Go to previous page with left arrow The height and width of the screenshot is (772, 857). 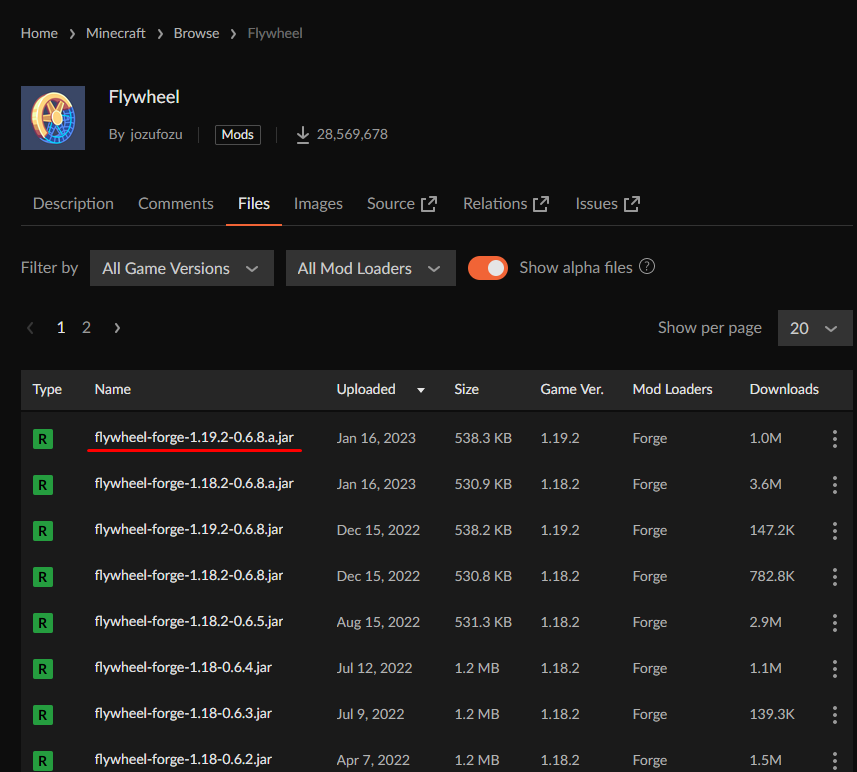[x=30, y=328]
